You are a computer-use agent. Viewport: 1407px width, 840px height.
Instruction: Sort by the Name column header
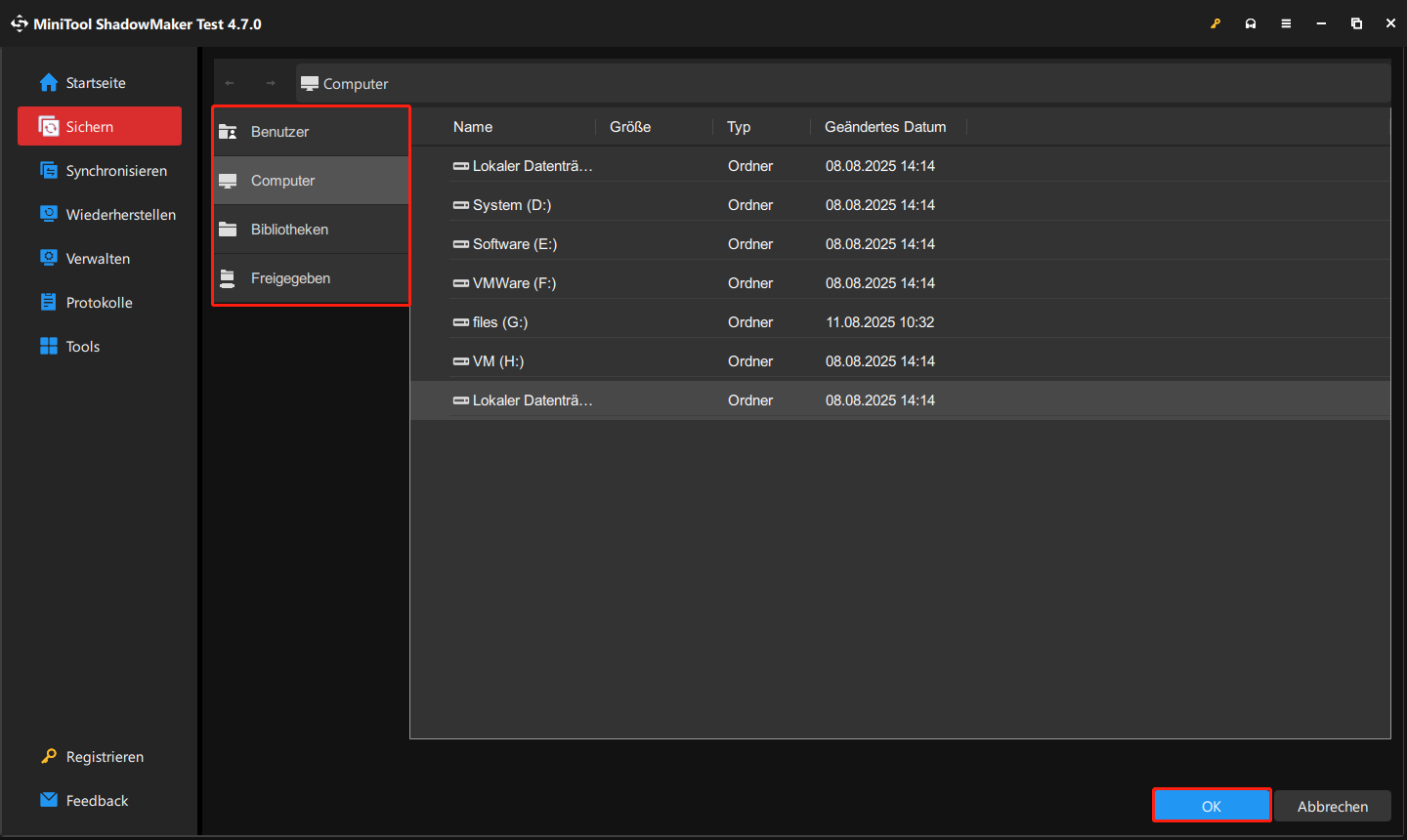(x=473, y=127)
